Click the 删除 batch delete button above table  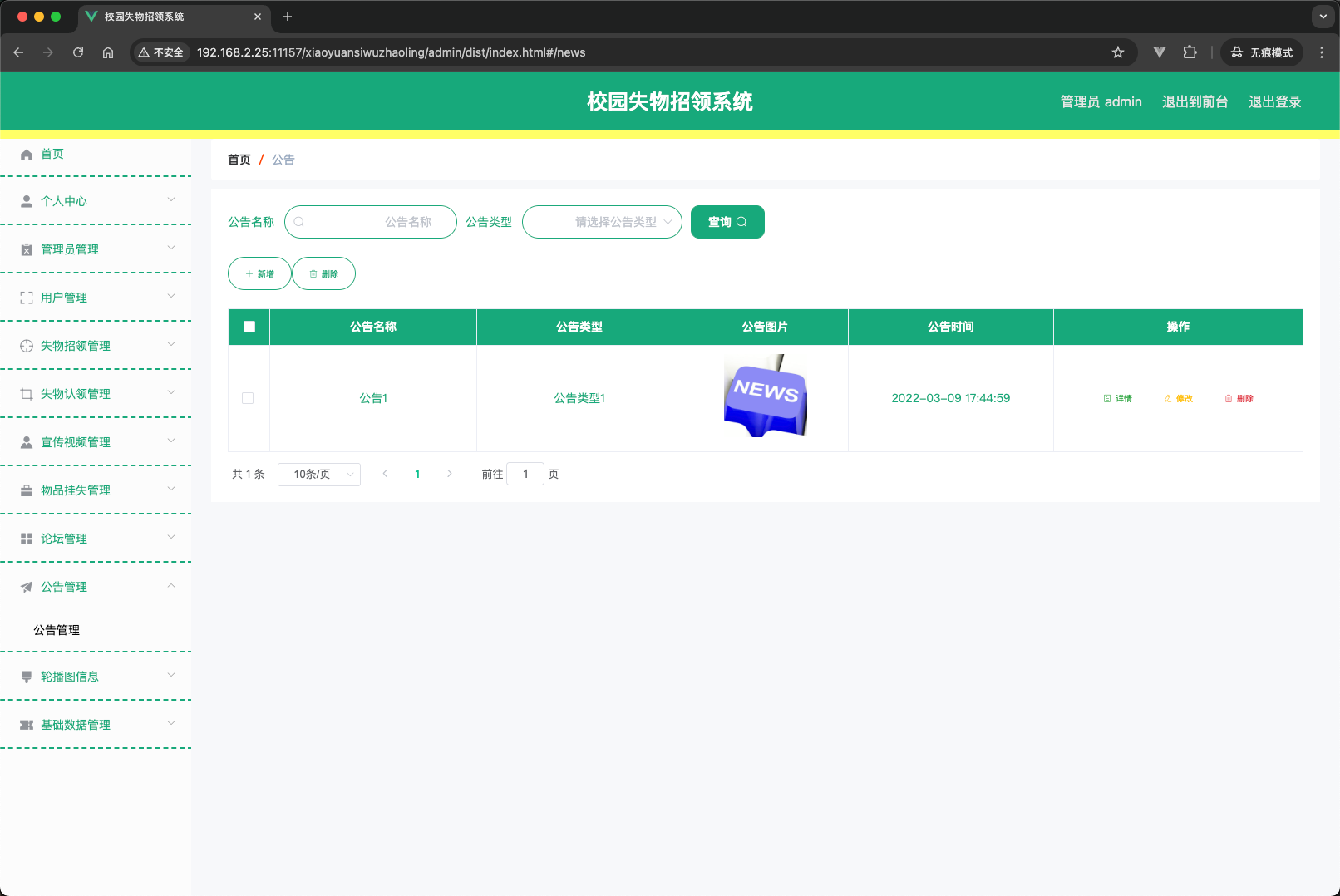click(x=323, y=273)
